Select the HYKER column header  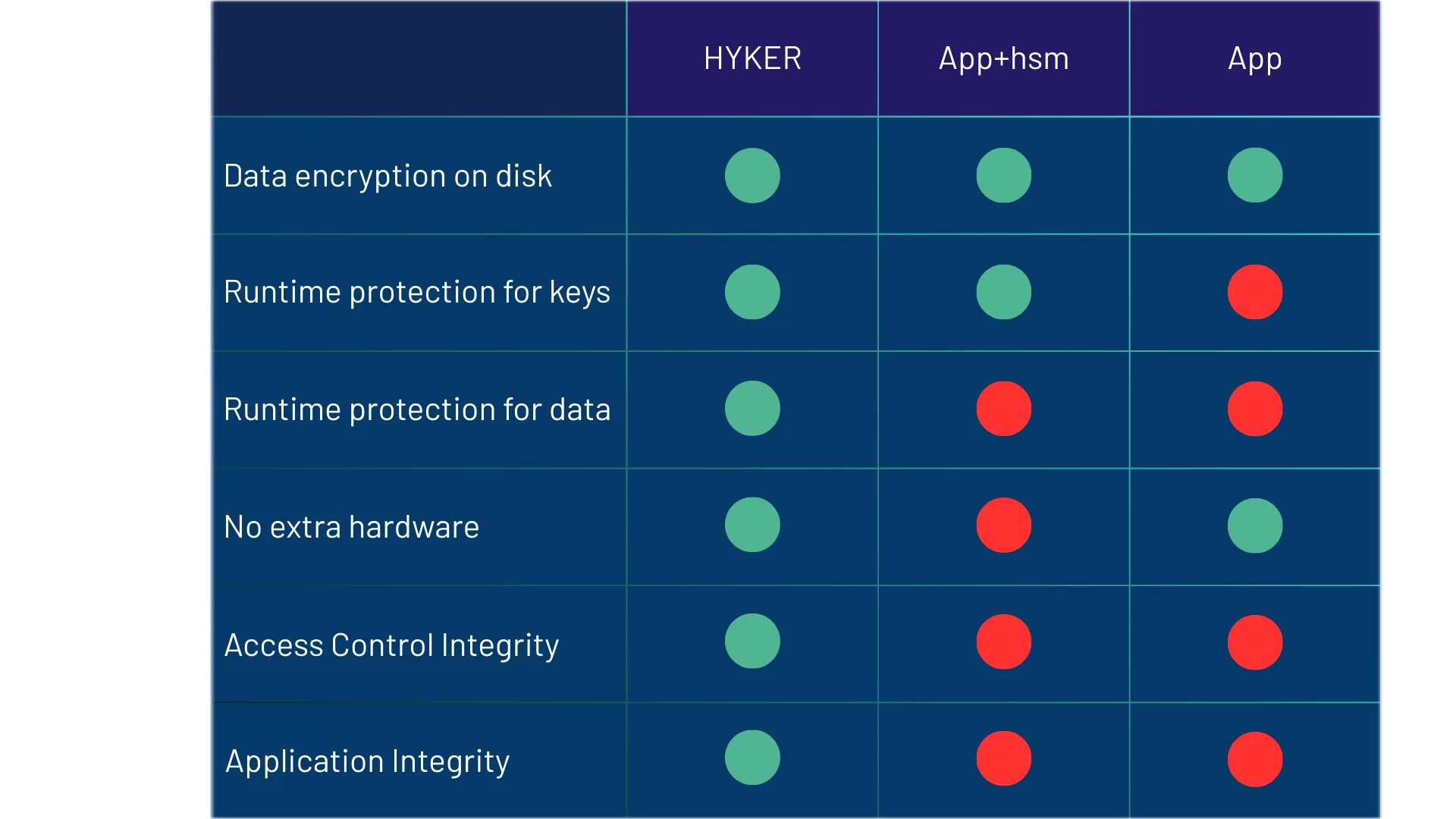pyautogui.click(x=752, y=58)
